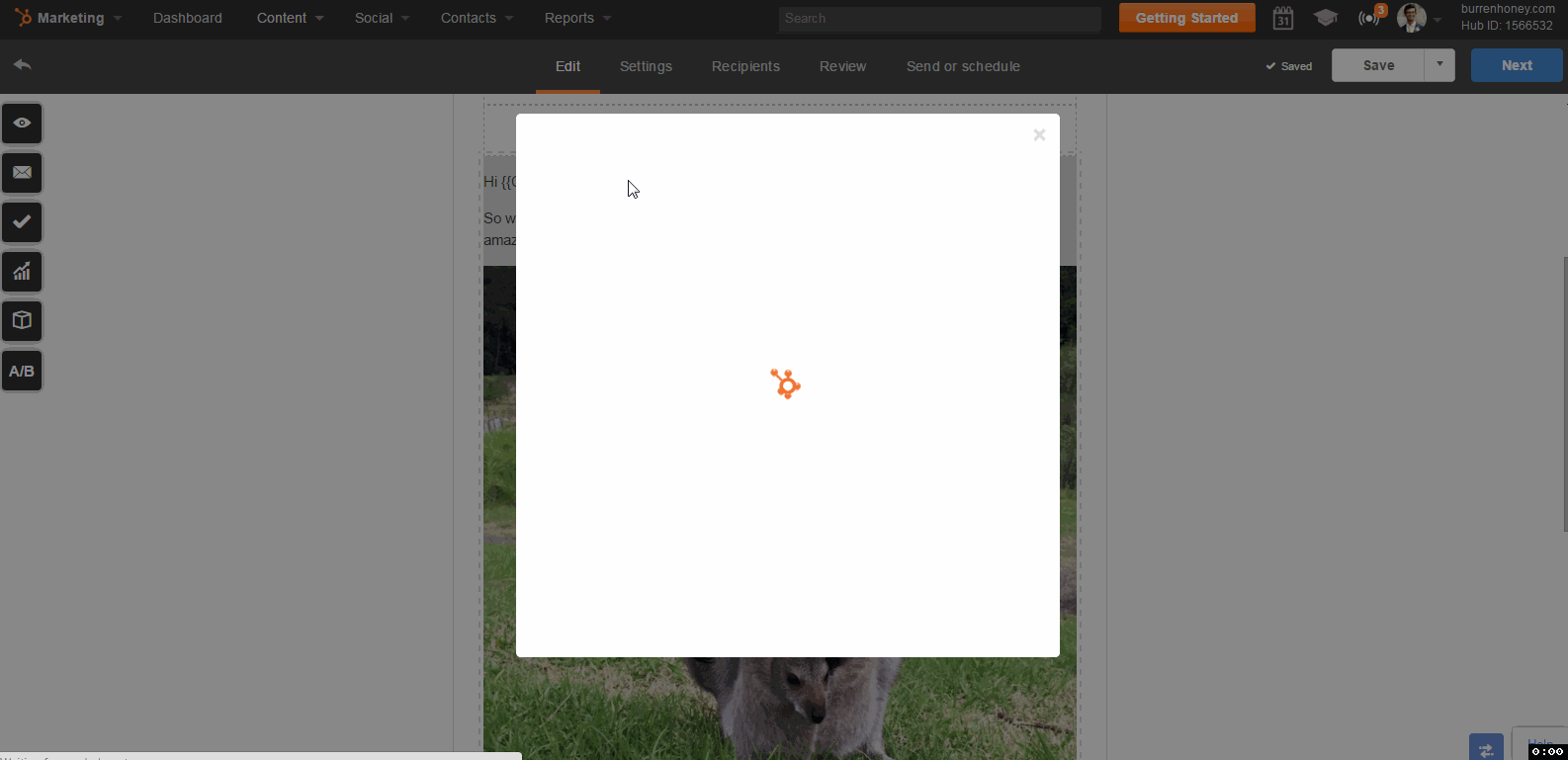Screen dimensions: 1568x760
Task: Click in the Search input field
Action: point(939,18)
